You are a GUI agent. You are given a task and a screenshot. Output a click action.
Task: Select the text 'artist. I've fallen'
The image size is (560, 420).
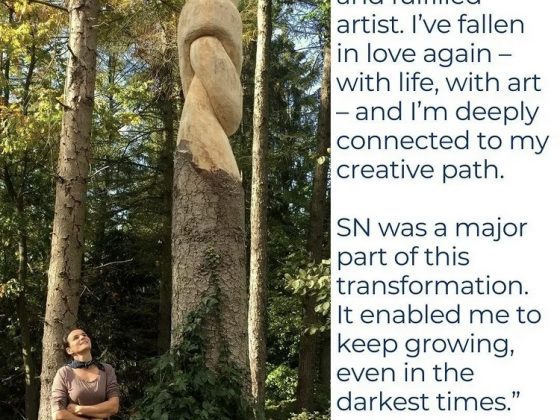tap(430, 25)
